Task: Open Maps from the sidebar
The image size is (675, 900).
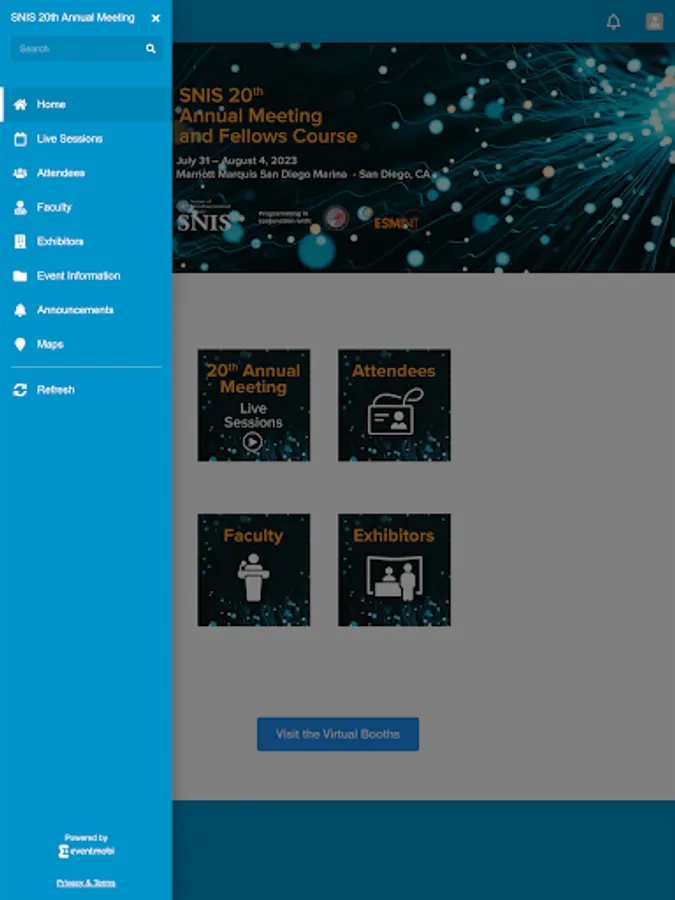Action: pyautogui.click(x=86, y=344)
